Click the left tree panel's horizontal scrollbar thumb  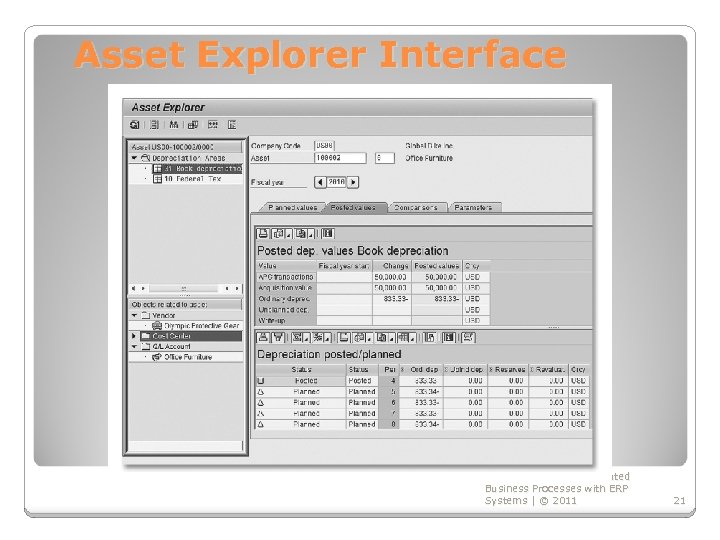pos(184,288)
